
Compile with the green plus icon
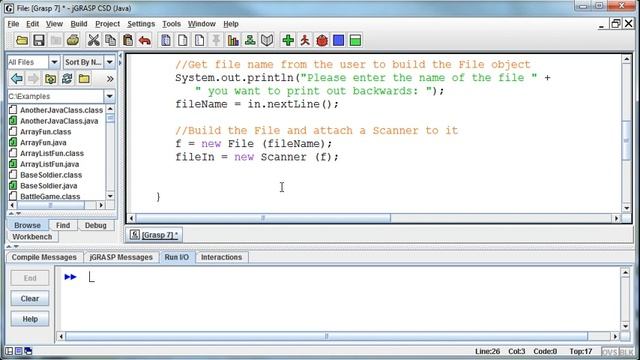coord(288,40)
